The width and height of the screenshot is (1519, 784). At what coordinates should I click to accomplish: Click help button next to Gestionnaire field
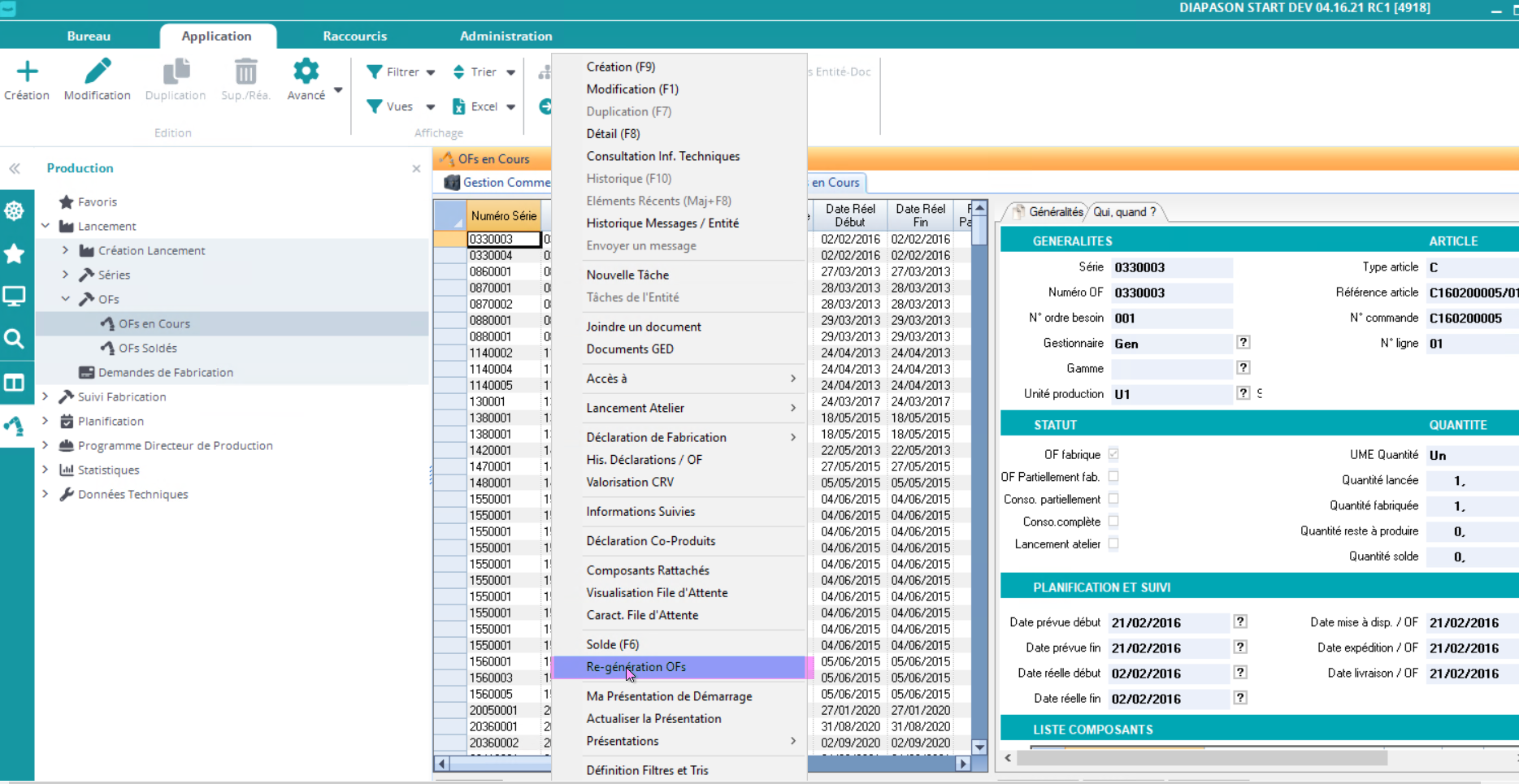1243,343
